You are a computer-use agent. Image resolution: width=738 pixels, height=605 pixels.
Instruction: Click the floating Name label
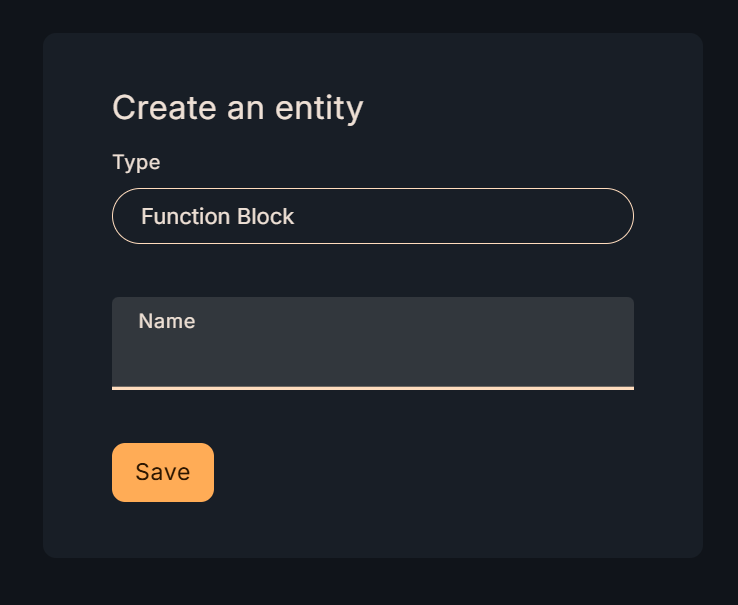tap(167, 321)
